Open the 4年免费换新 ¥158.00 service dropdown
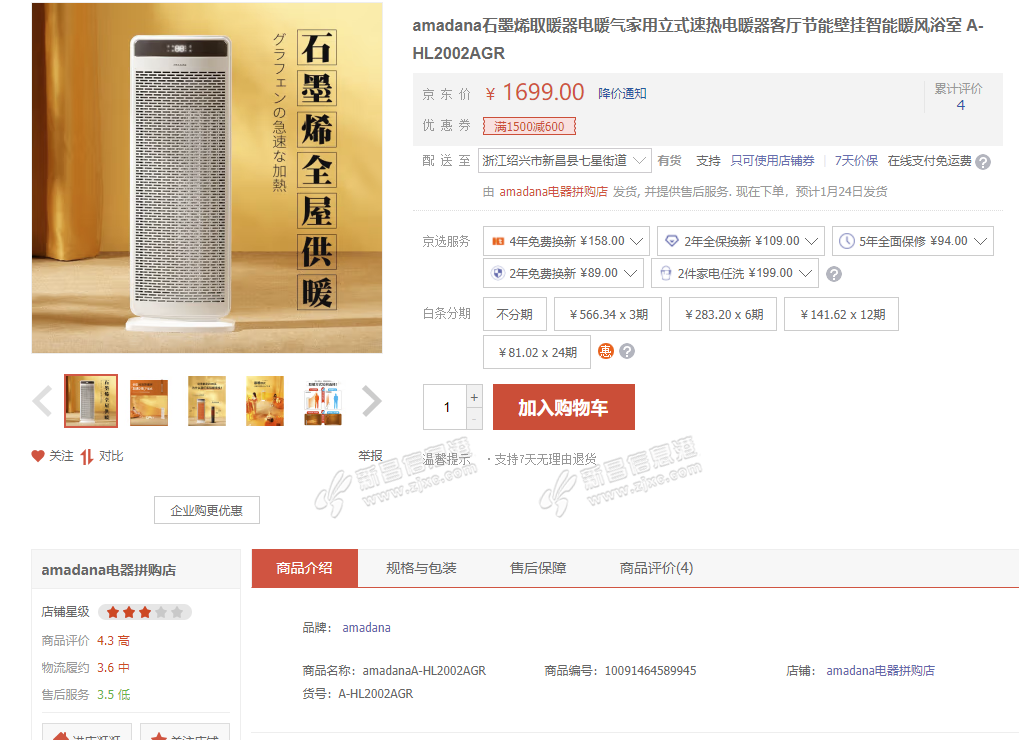 point(566,241)
